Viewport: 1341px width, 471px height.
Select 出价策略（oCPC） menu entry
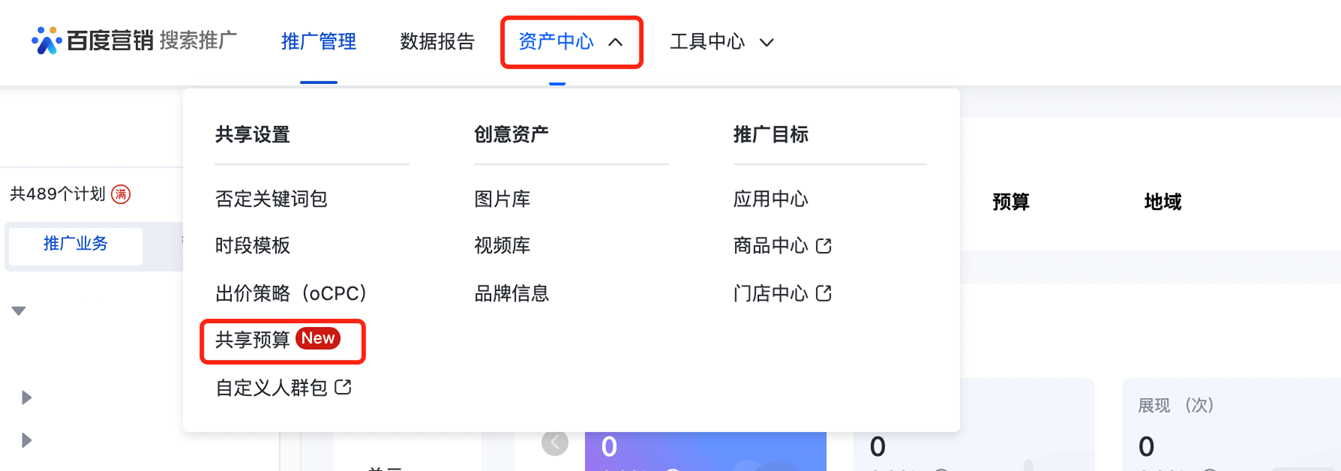tap(292, 293)
